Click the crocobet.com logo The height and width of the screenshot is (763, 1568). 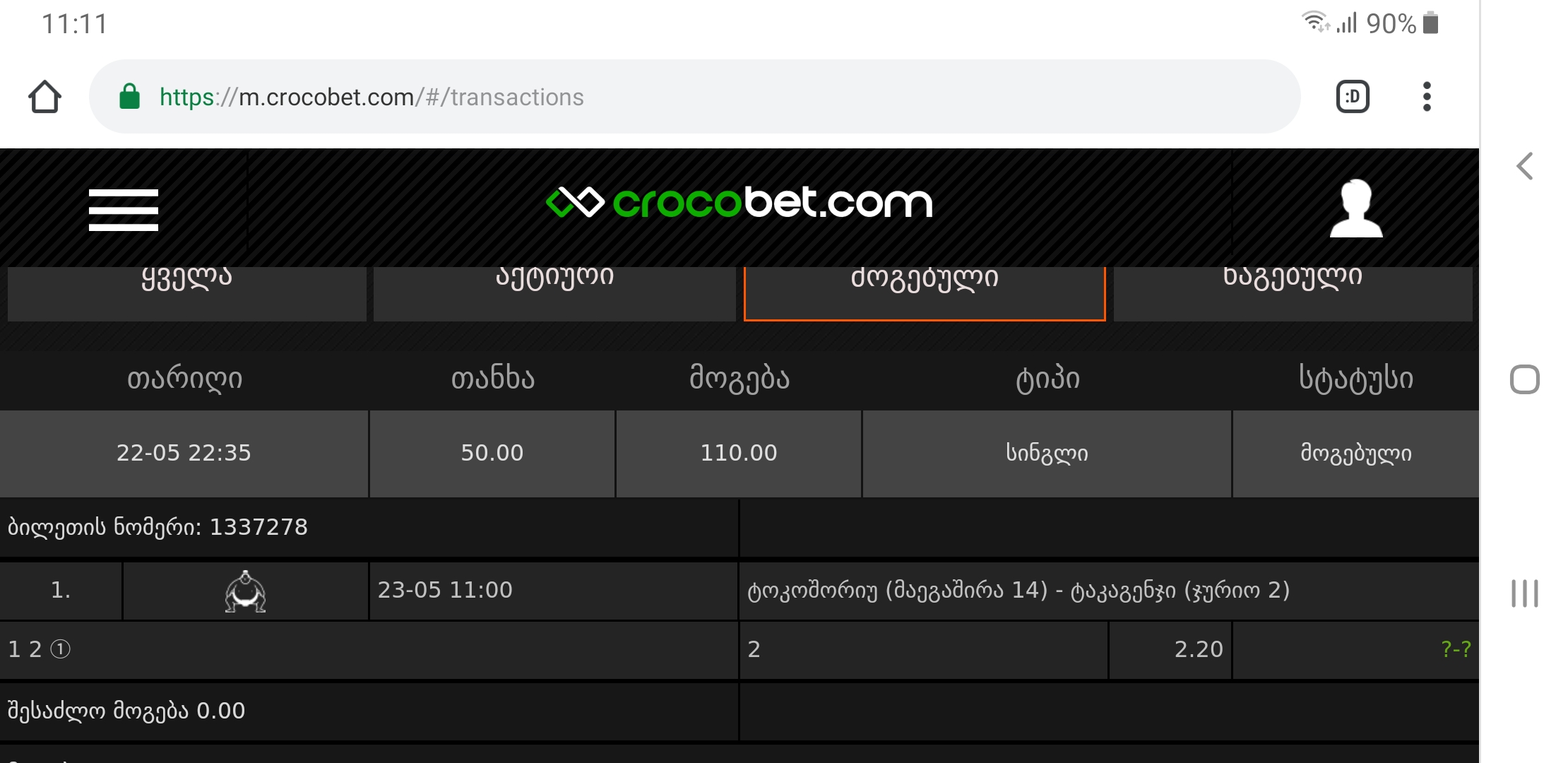tap(740, 203)
